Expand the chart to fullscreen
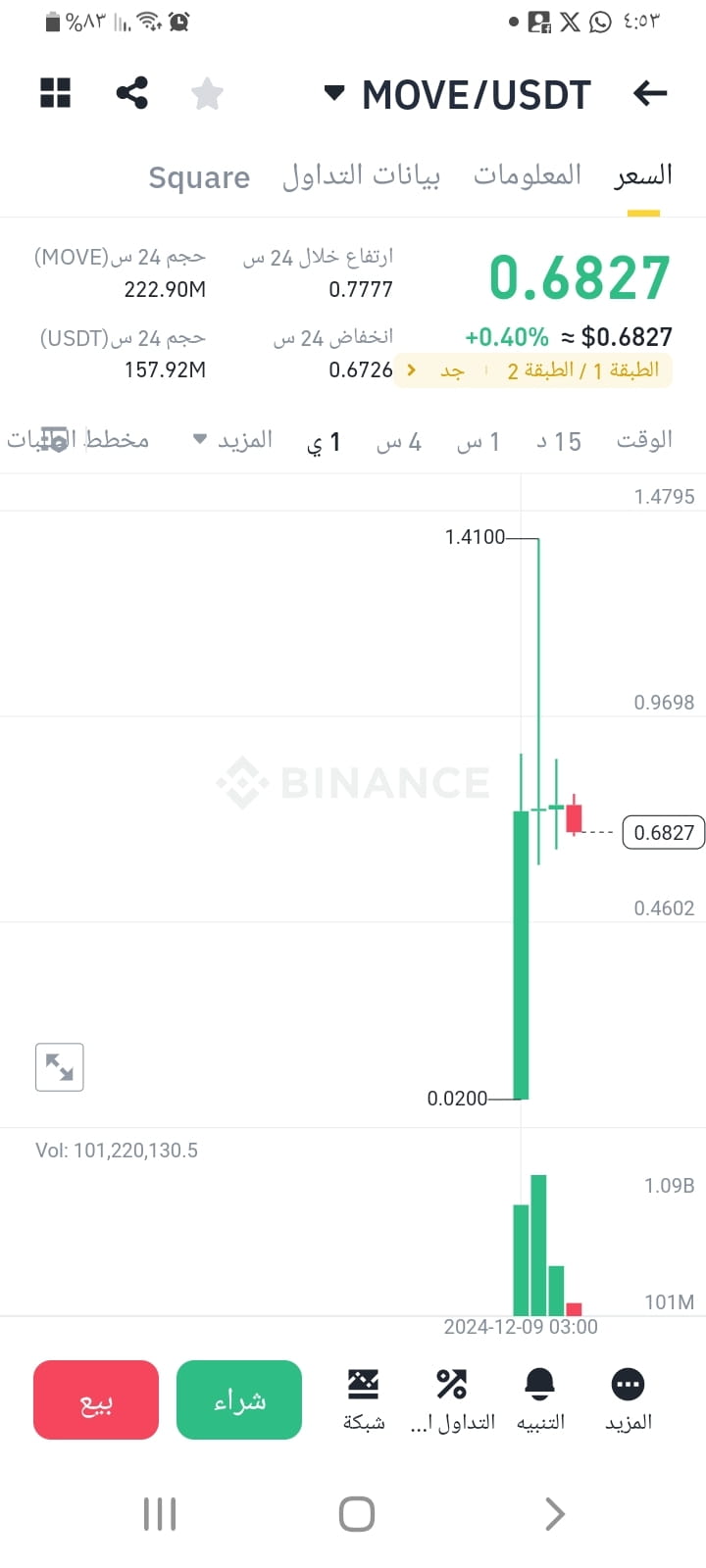The width and height of the screenshot is (706, 1568). [59, 1066]
